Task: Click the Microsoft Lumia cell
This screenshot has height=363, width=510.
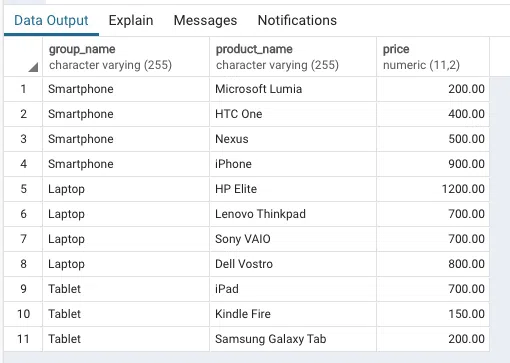Action: (x=293, y=89)
